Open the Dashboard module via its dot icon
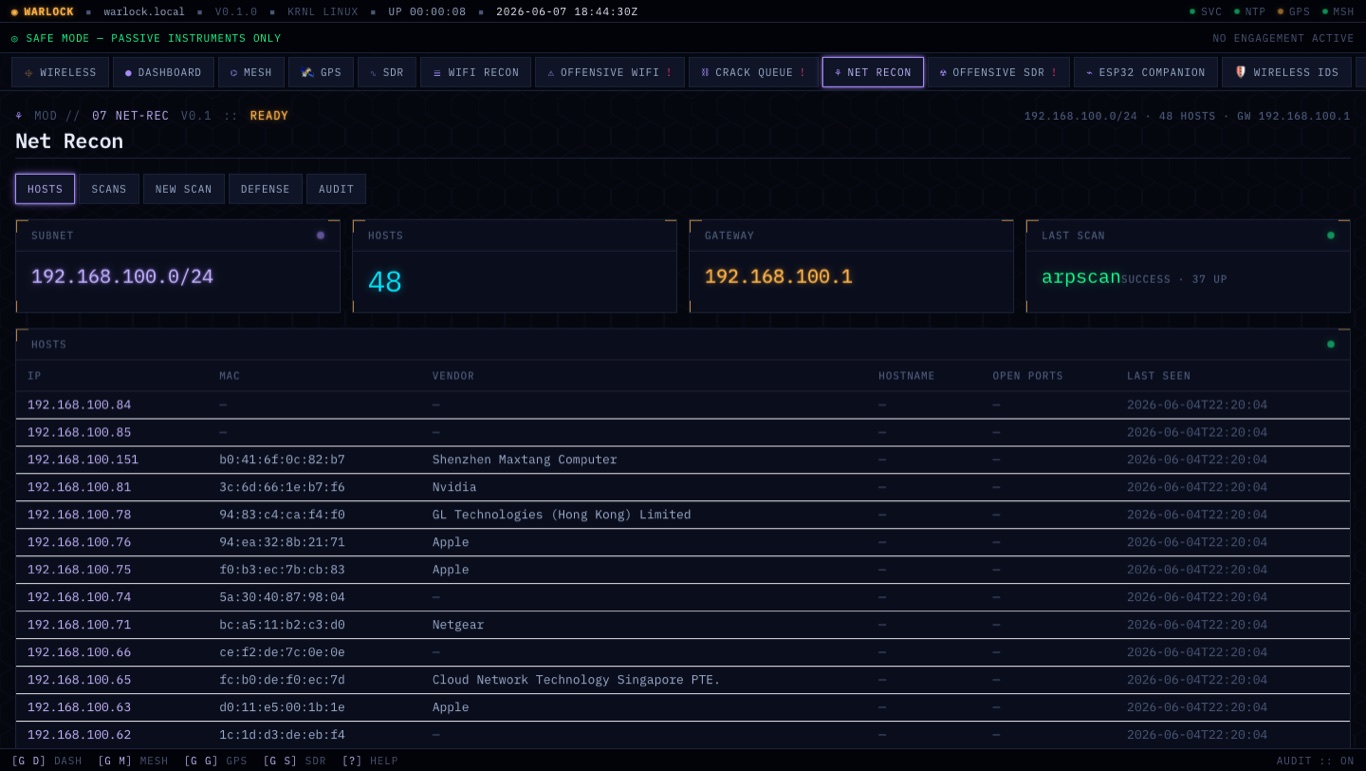The height and width of the screenshot is (771, 1366). click(128, 73)
